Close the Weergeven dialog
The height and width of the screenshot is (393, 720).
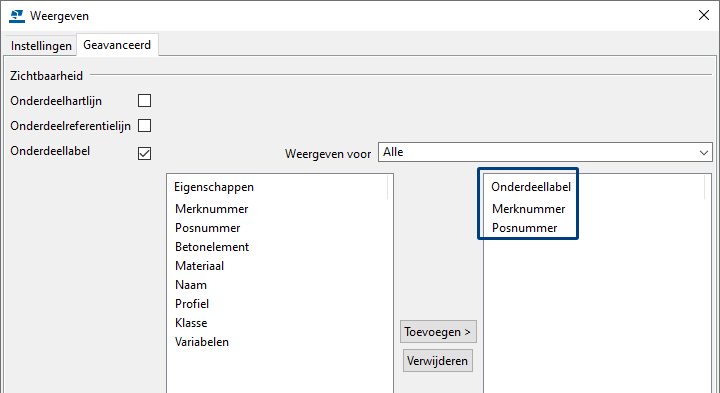click(x=703, y=16)
